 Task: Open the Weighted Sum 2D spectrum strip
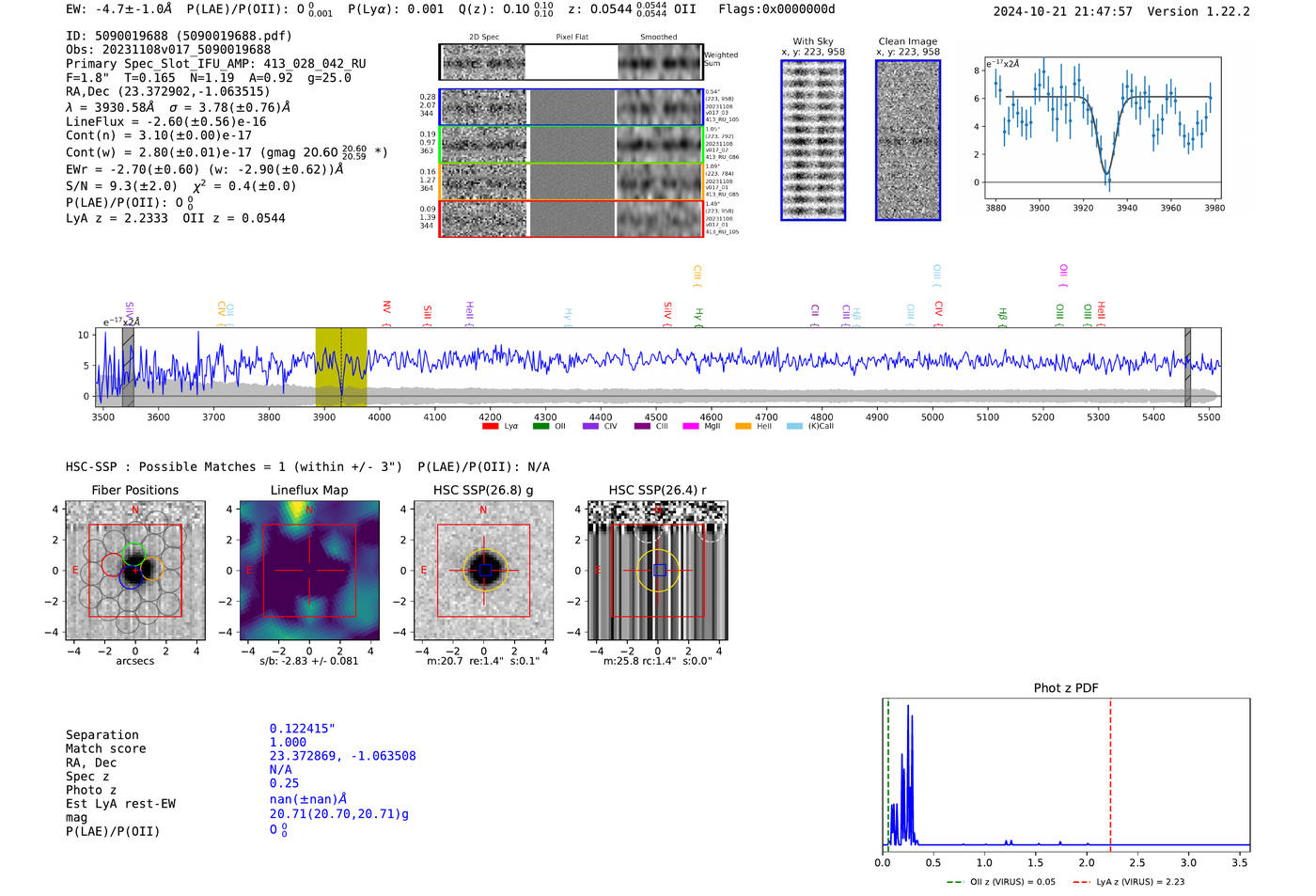click(571, 62)
